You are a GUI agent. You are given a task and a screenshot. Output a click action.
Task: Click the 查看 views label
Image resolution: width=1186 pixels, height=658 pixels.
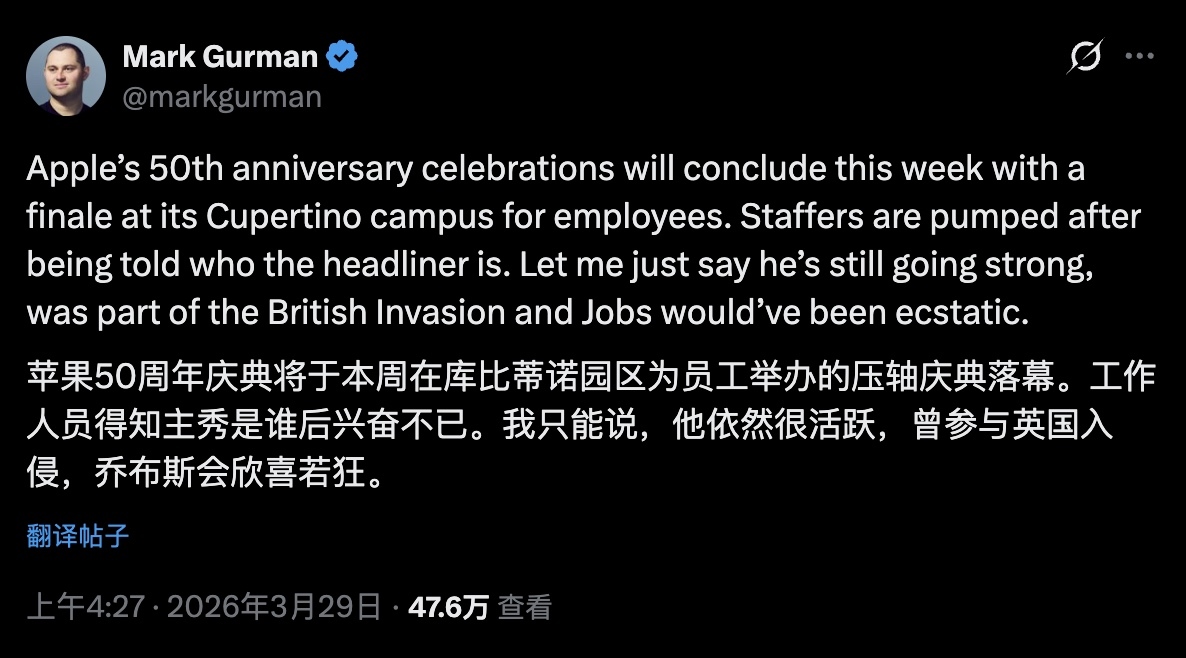(525, 606)
